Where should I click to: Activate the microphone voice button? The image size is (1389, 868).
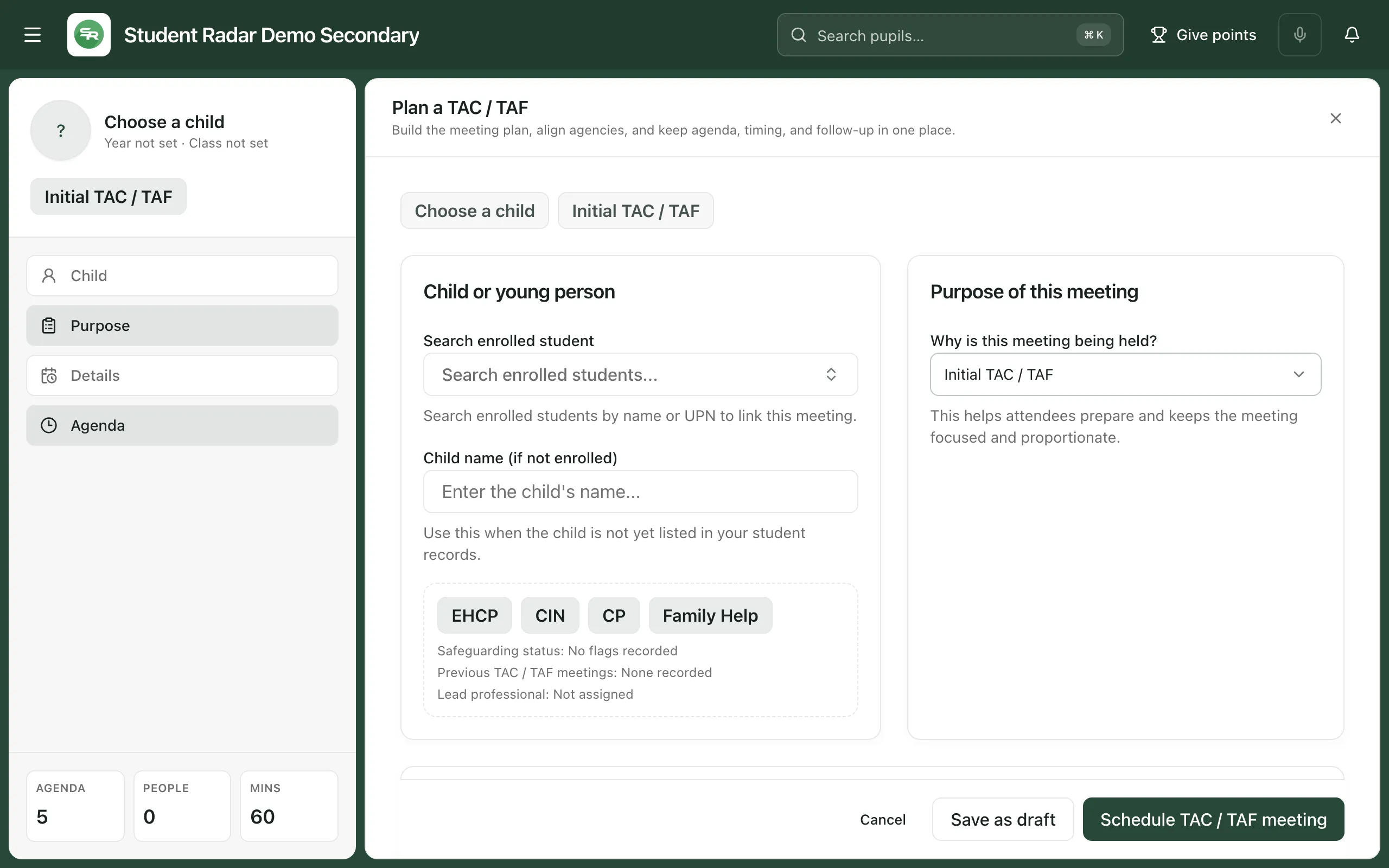1299,35
